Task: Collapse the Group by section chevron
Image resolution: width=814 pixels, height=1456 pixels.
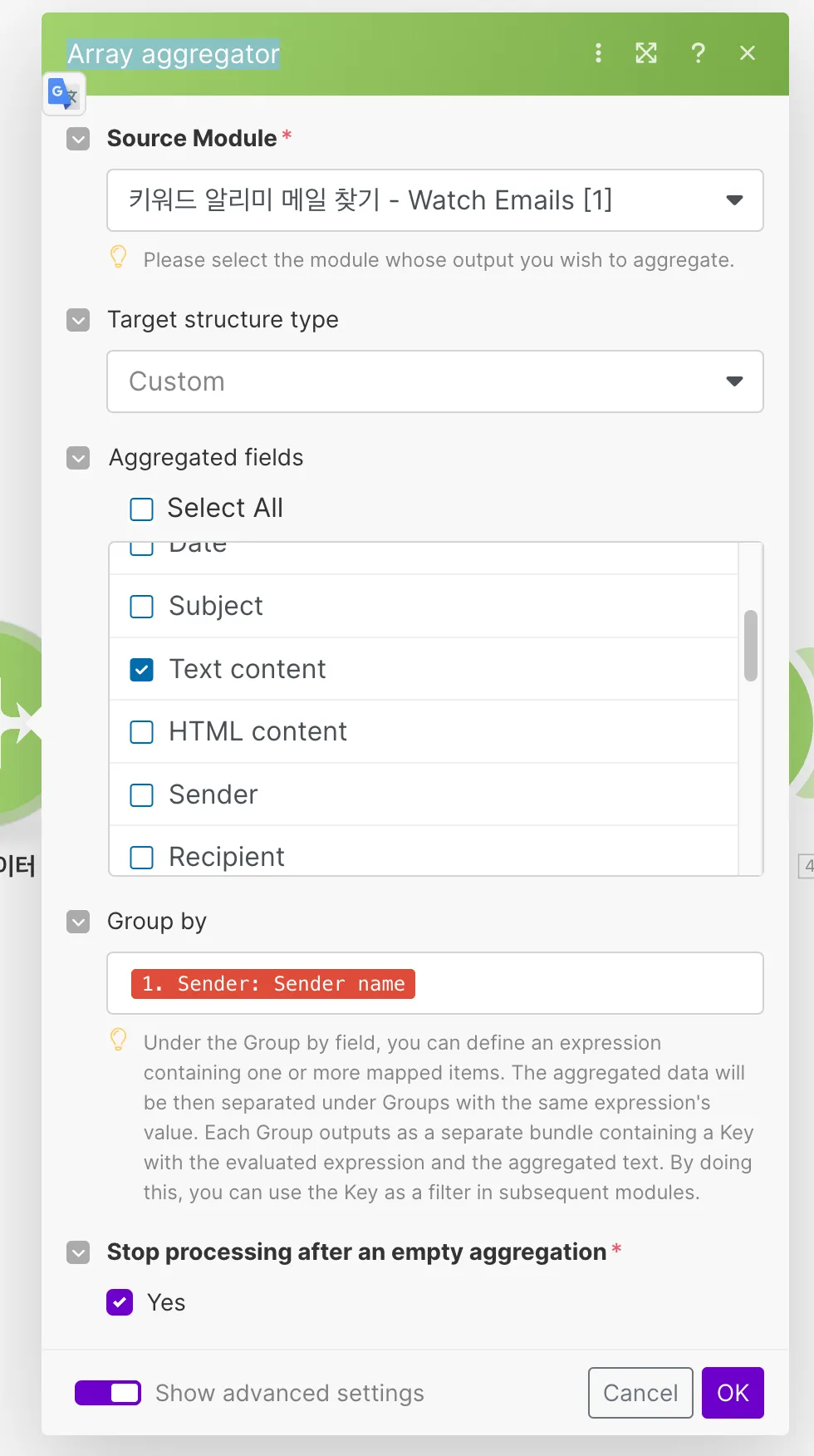Action: point(78,922)
